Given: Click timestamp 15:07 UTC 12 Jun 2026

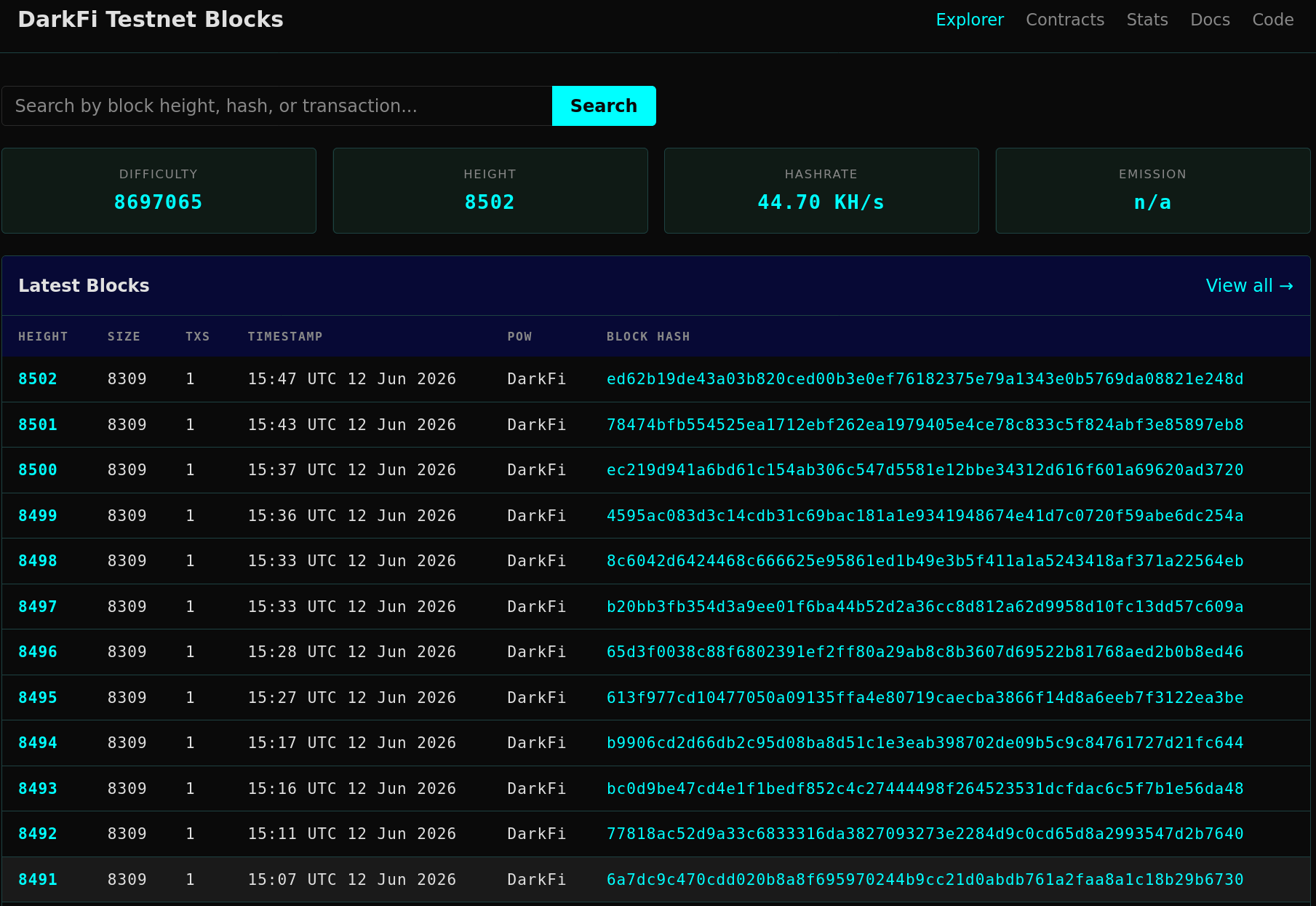Looking at the screenshot, I should coord(352,880).
